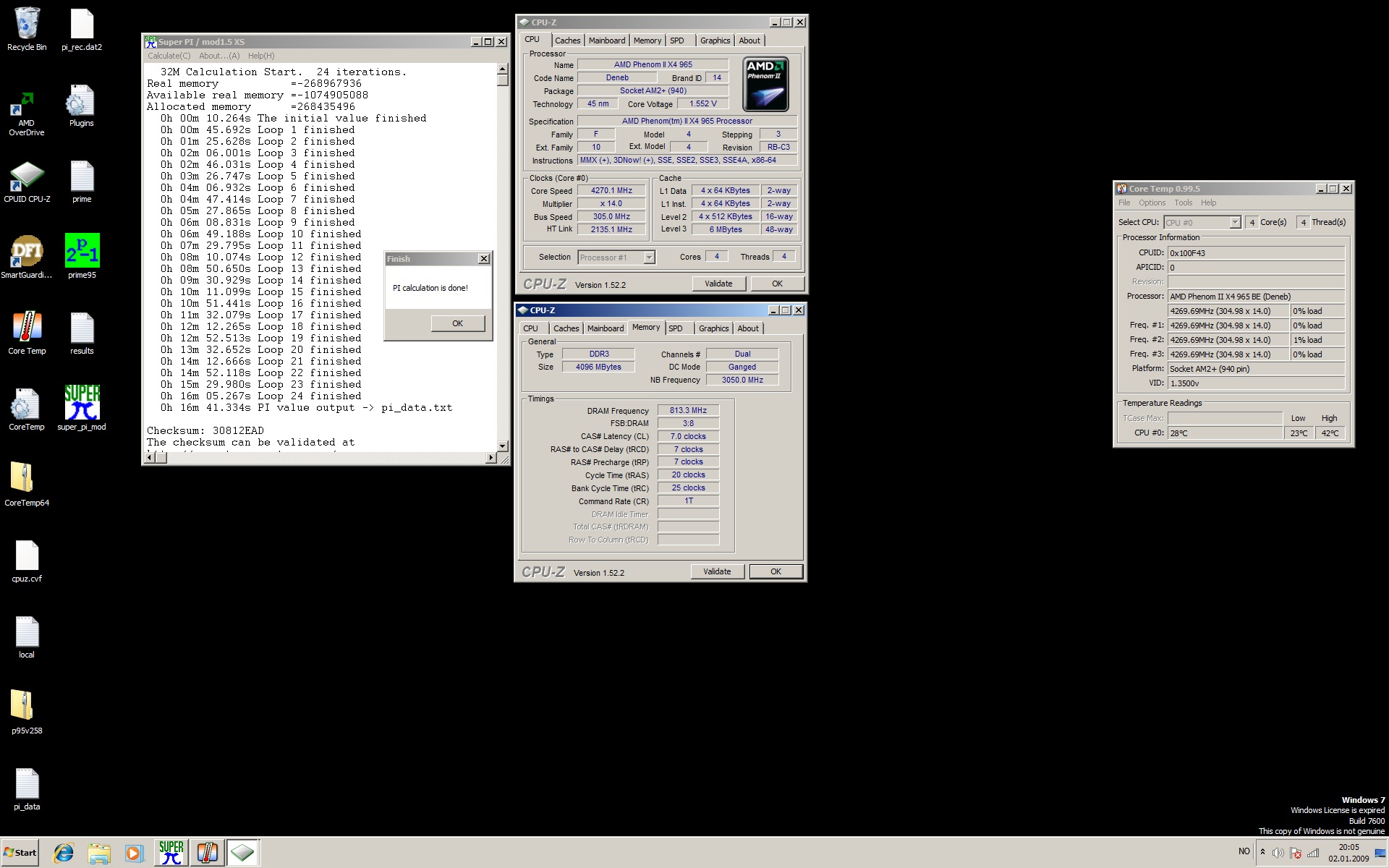Screen dimensions: 1389x868
Task: Open the prime file on desktop
Action: click(x=82, y=182)
